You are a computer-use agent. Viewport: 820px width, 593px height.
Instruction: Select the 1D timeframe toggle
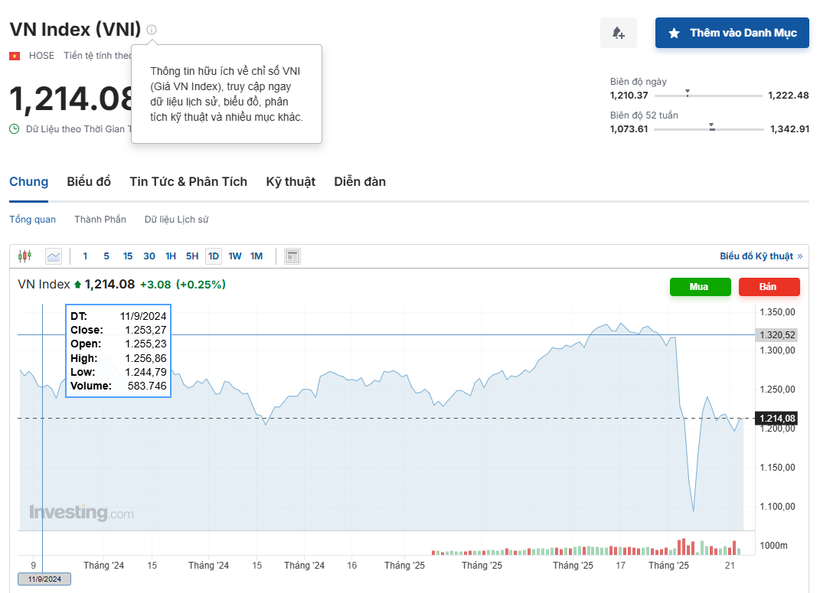pos(213,256)
